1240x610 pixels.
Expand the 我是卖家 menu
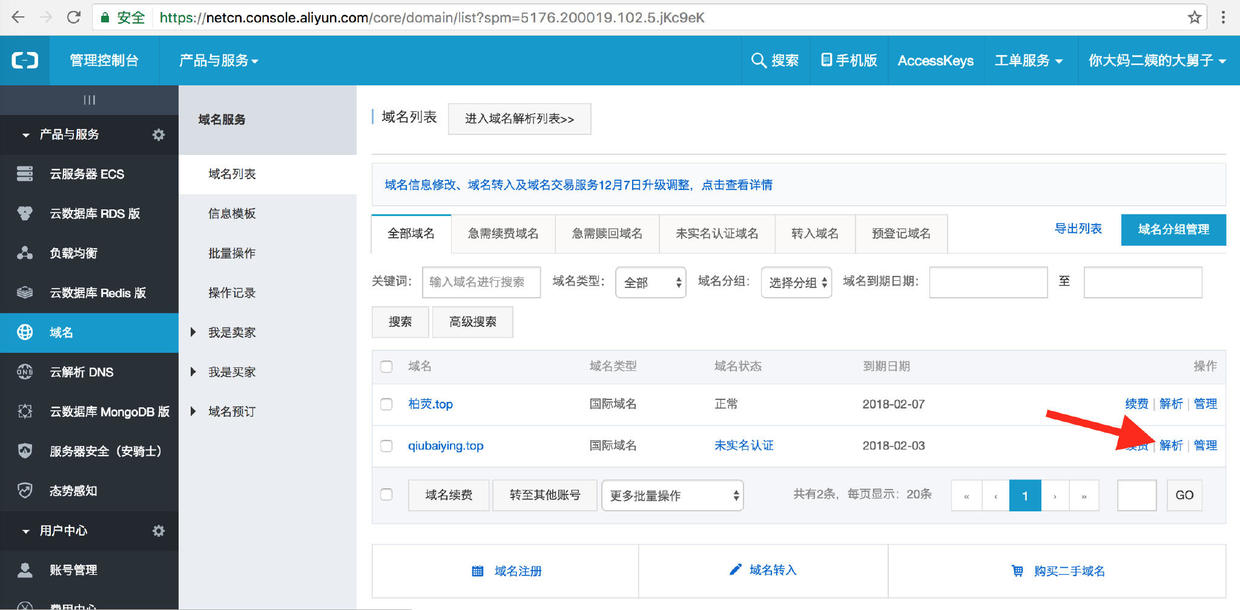pos(193,332)
